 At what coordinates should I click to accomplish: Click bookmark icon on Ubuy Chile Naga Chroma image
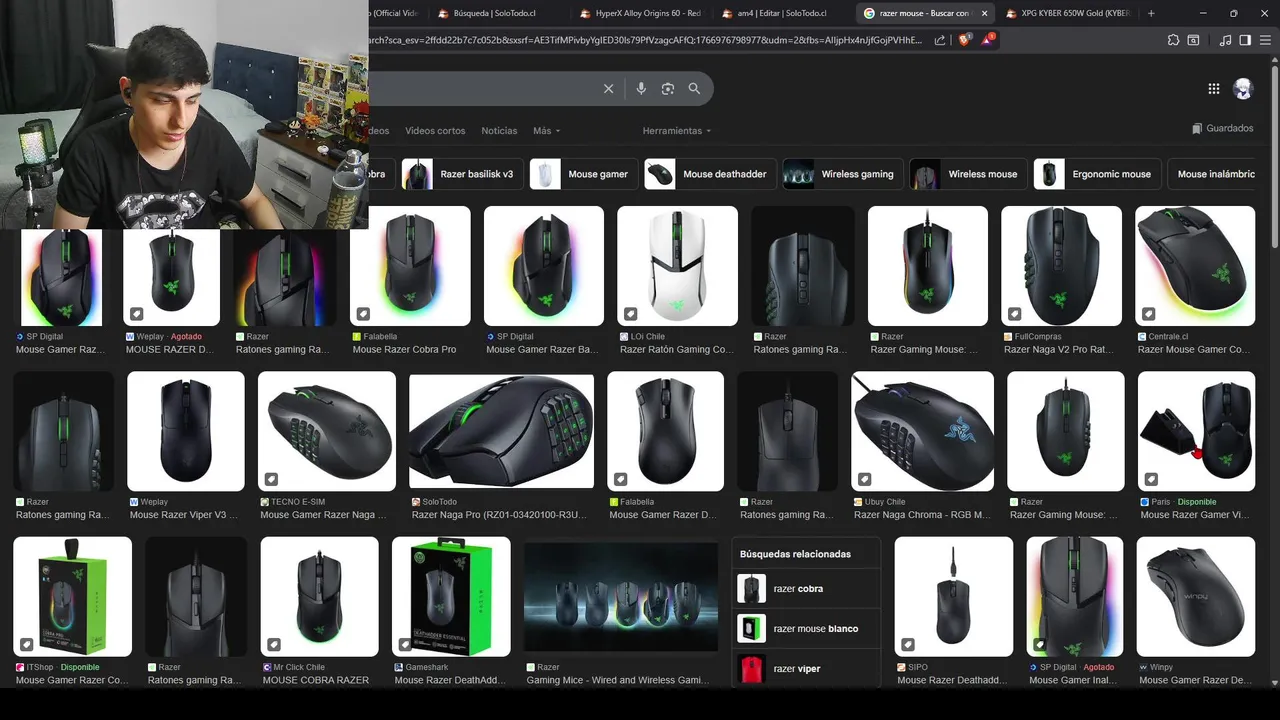(865, 478)
